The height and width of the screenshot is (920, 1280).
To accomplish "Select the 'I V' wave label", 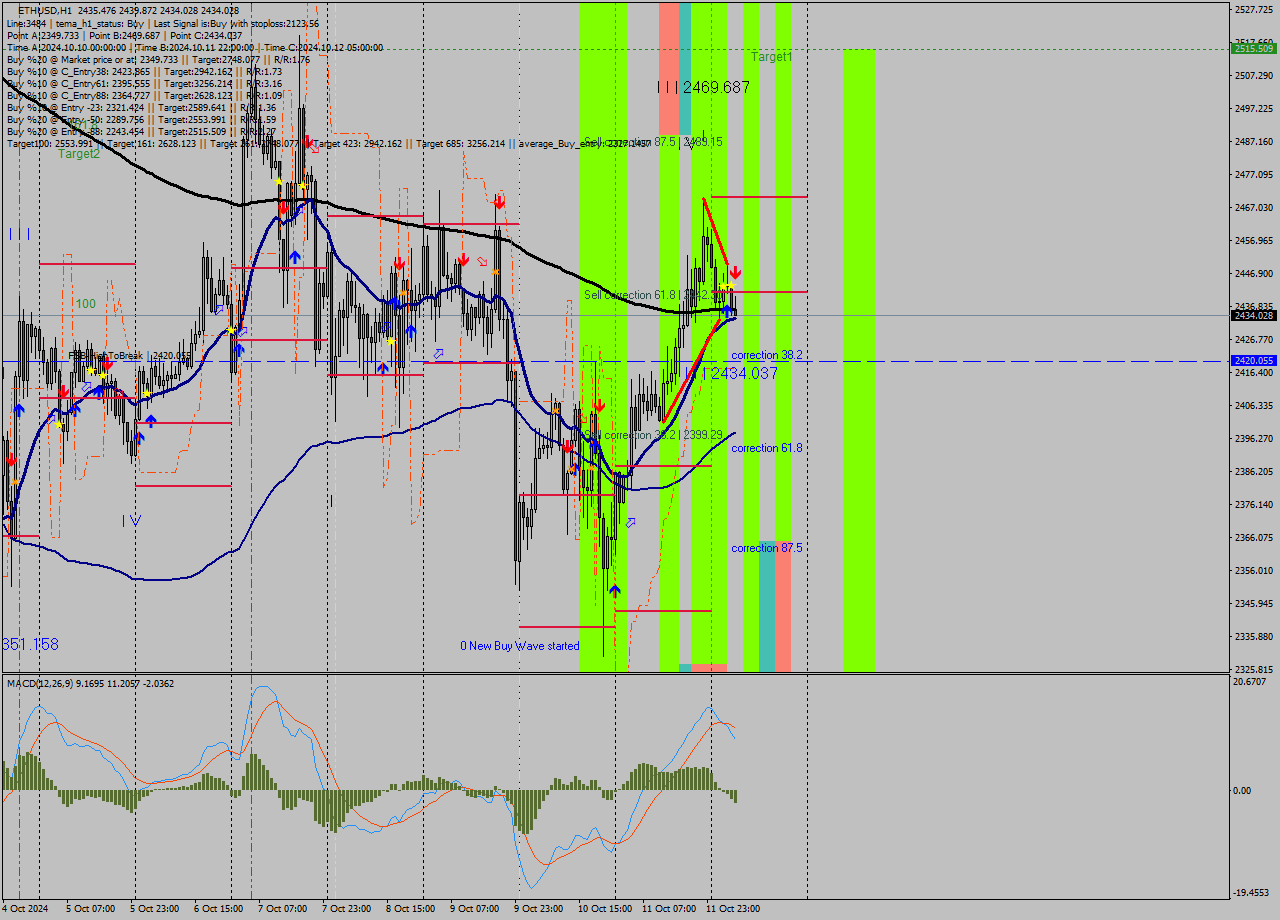I will point(132,520).
